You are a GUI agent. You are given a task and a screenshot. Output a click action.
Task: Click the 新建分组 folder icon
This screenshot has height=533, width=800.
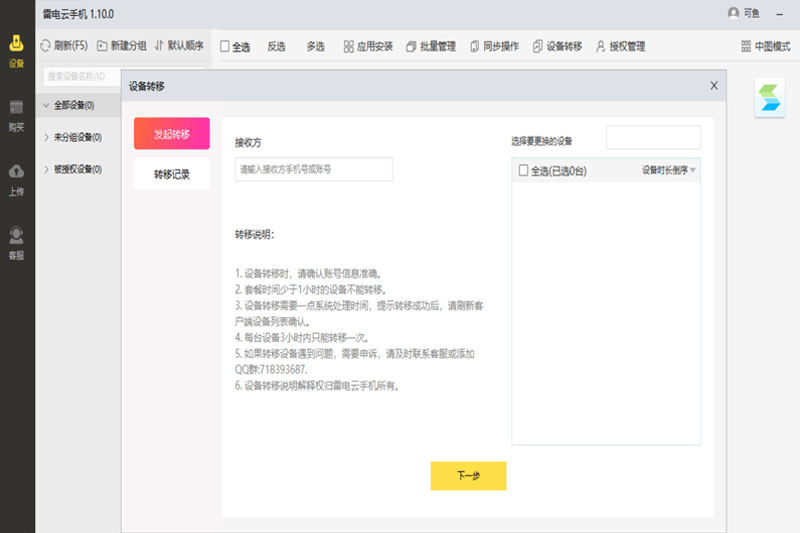pos(102,46)
